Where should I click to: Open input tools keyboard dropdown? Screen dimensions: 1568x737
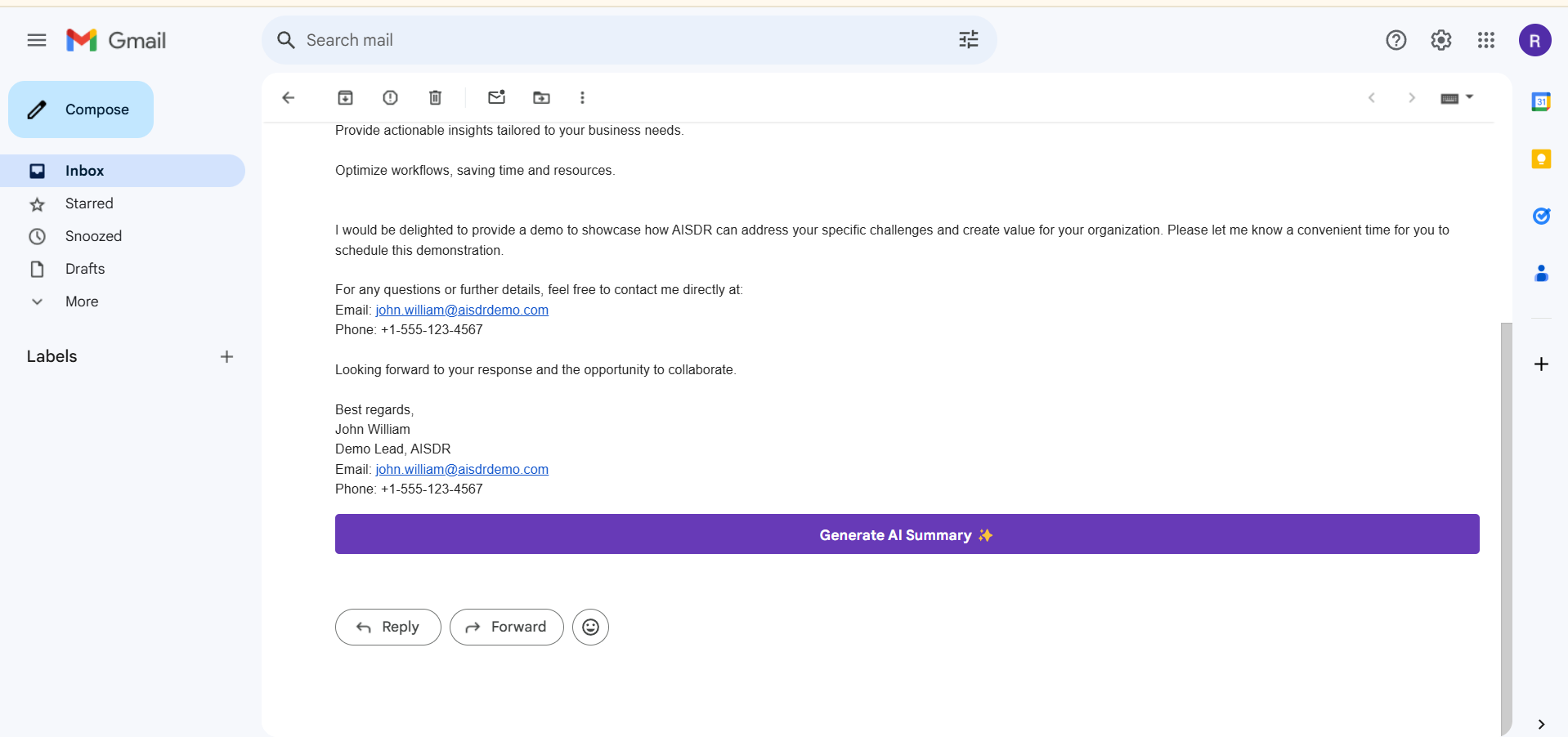[x=1457, y=98]
